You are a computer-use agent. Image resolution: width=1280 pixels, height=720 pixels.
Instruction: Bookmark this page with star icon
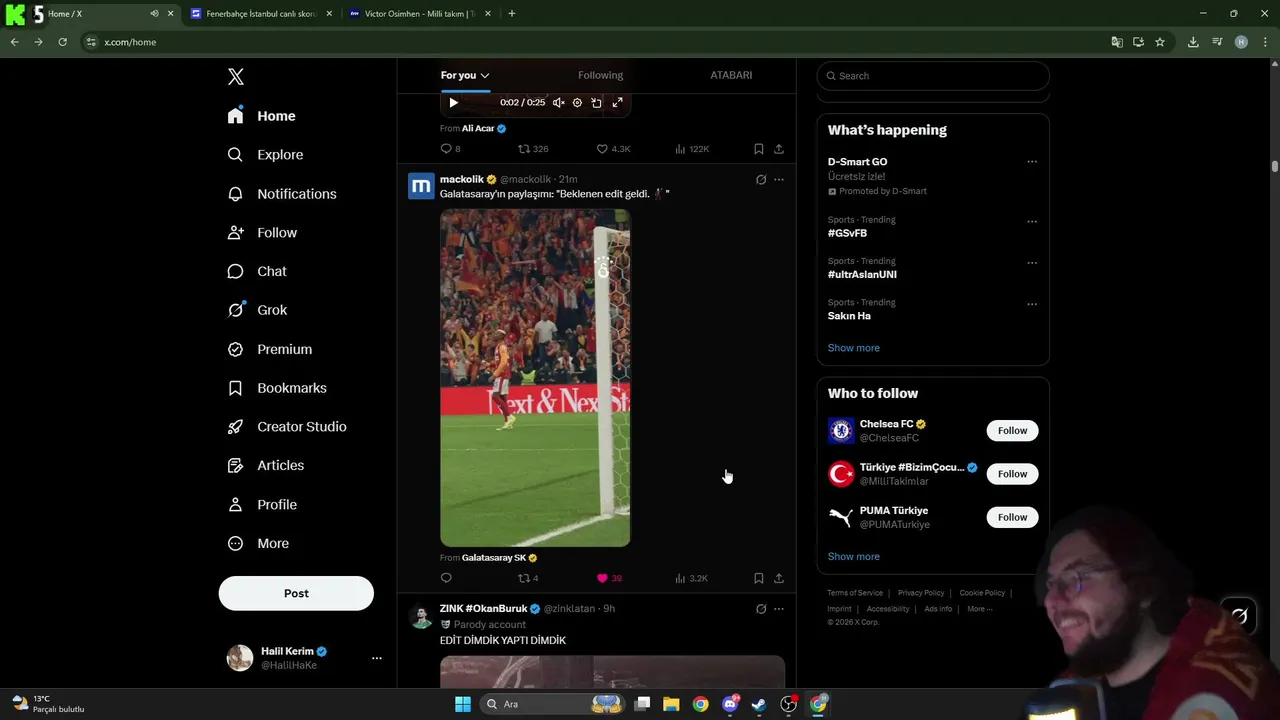(x=1160, y=42)
